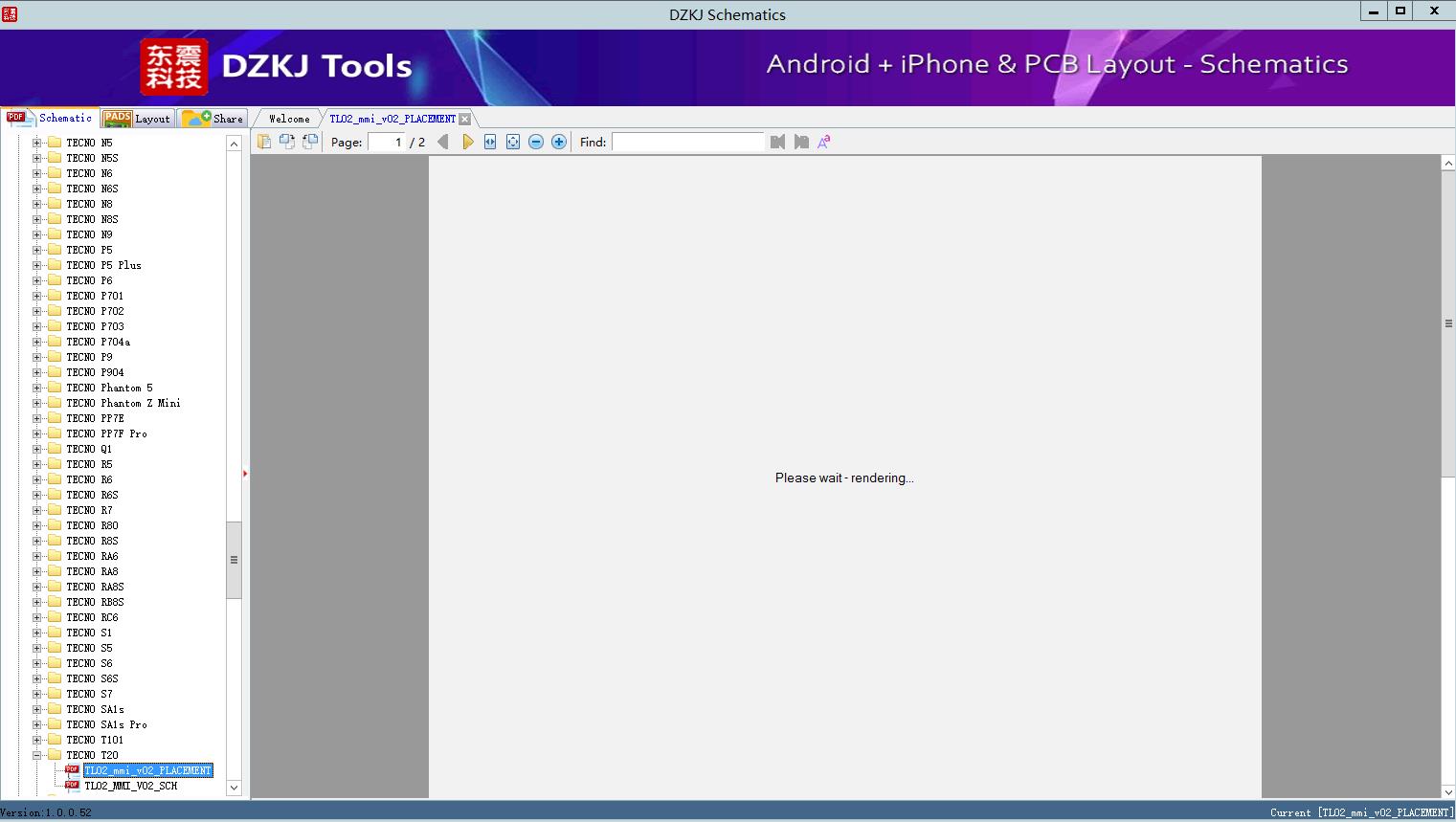Fit whole page in view icon
The height and width of the screenshot is (822, 1456).
pos(513,142)
